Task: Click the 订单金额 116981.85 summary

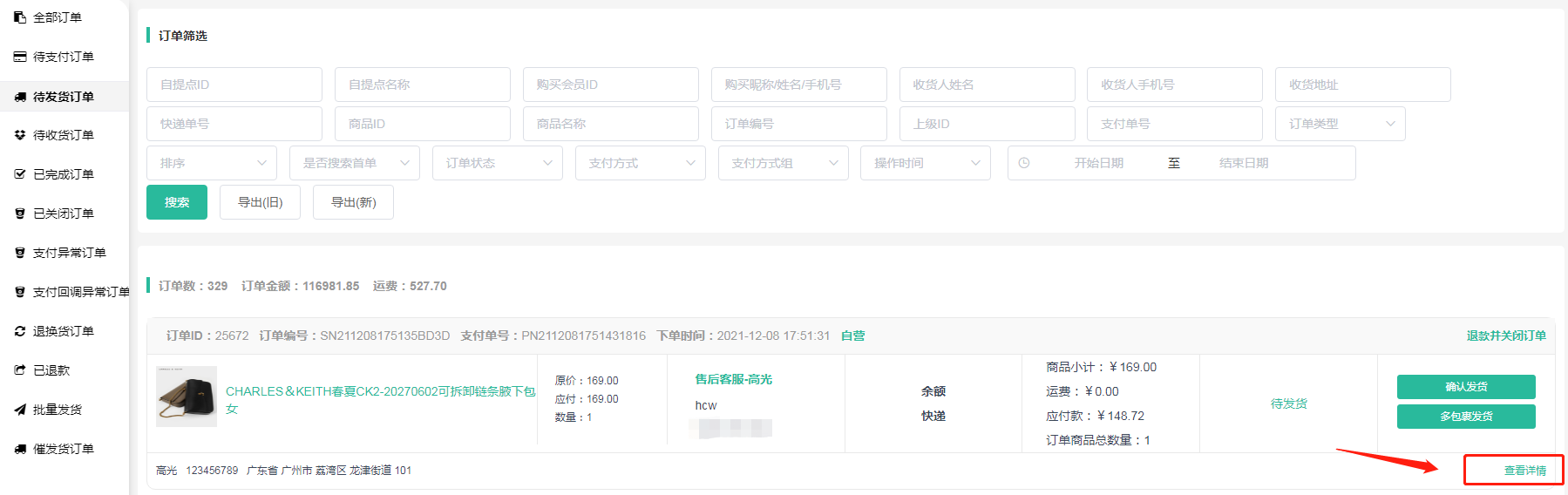Action: coord(301,286)
